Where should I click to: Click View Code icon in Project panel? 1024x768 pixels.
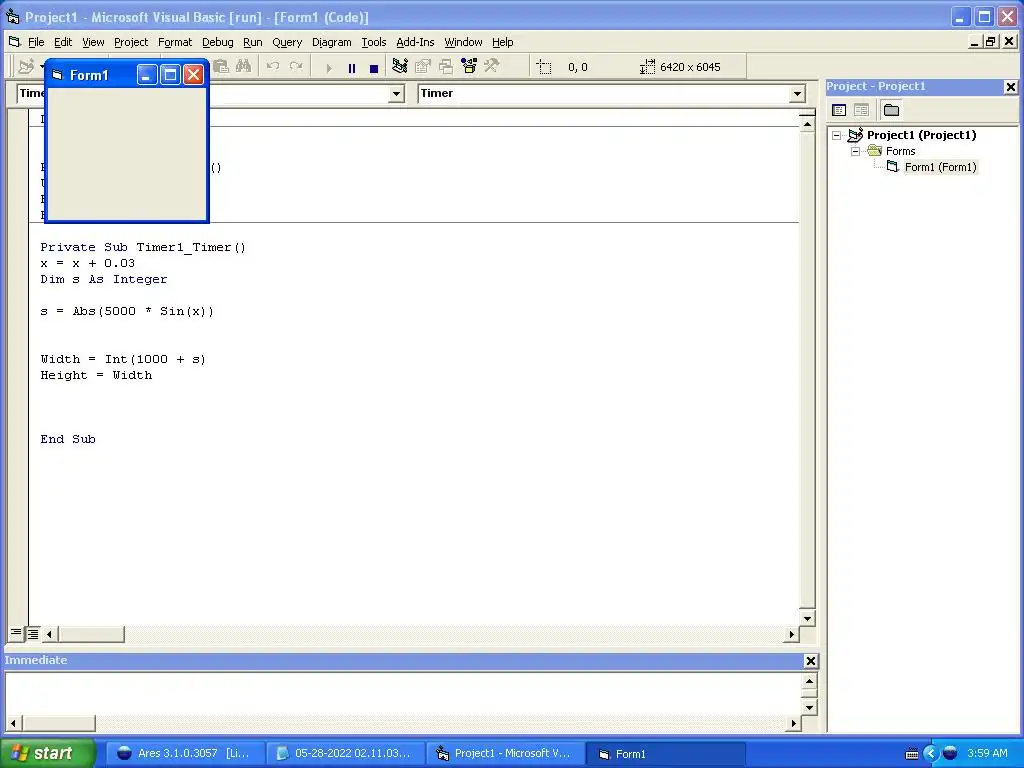839,110
